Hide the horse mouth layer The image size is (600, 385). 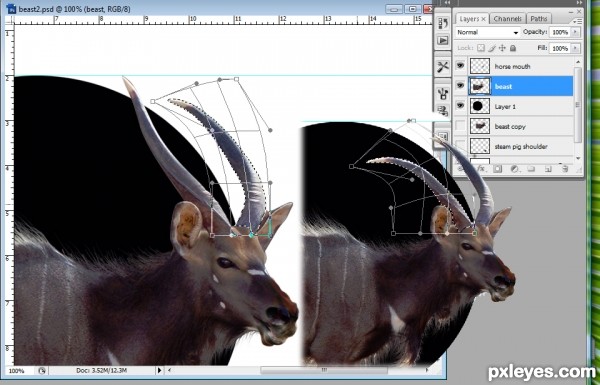tap(460, 66)
